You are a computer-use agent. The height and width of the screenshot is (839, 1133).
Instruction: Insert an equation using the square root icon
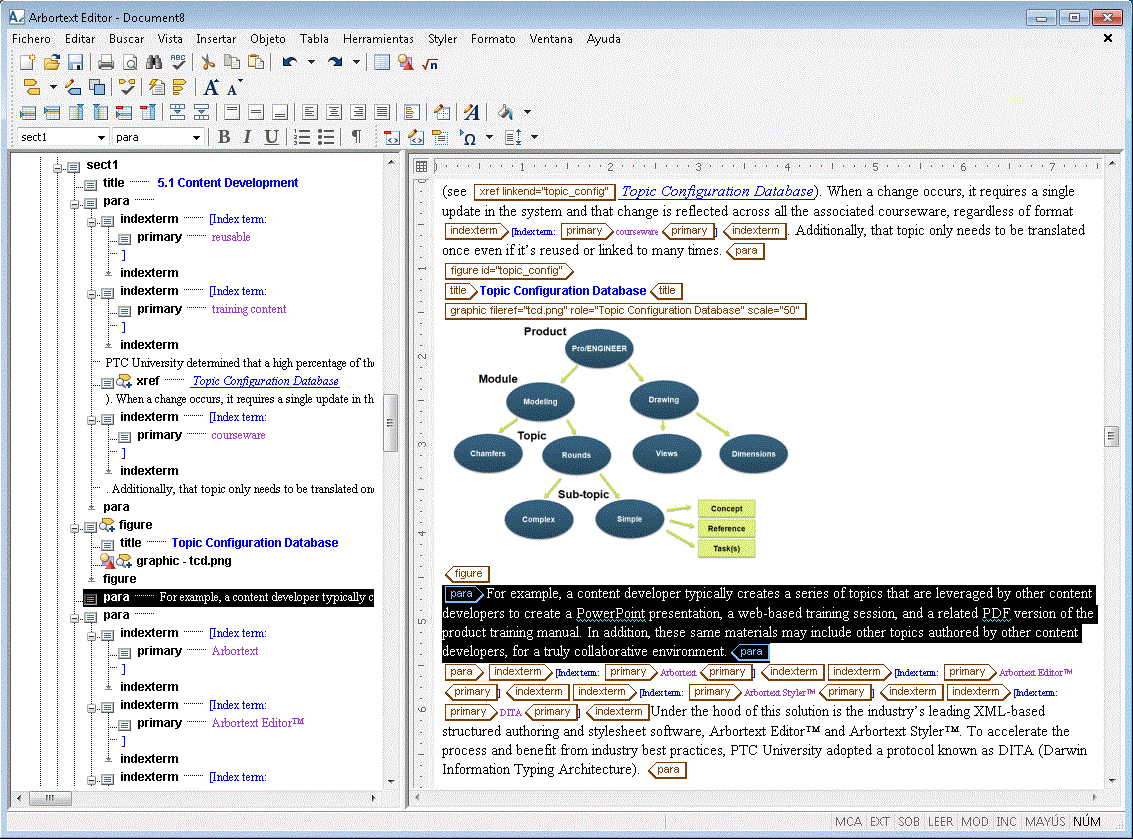[430, 63]
